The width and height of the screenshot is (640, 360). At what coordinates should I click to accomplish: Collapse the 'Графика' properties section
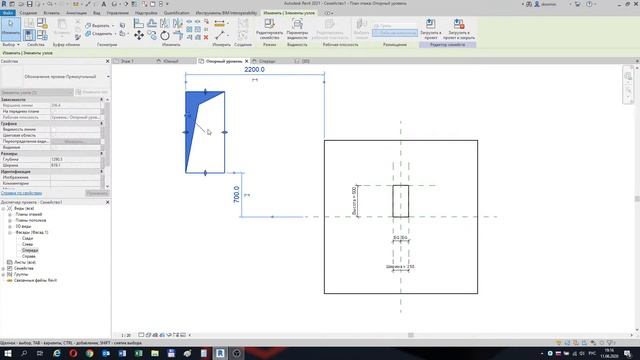click(102, 123)
